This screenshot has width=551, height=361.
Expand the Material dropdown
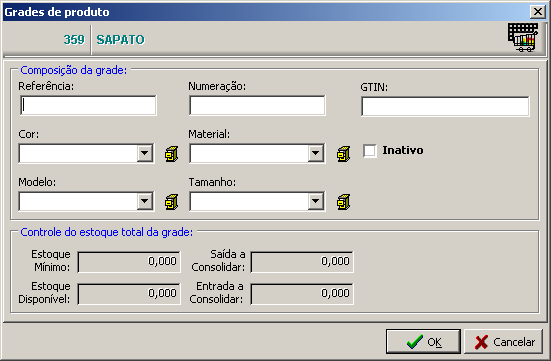coord(316,153)
